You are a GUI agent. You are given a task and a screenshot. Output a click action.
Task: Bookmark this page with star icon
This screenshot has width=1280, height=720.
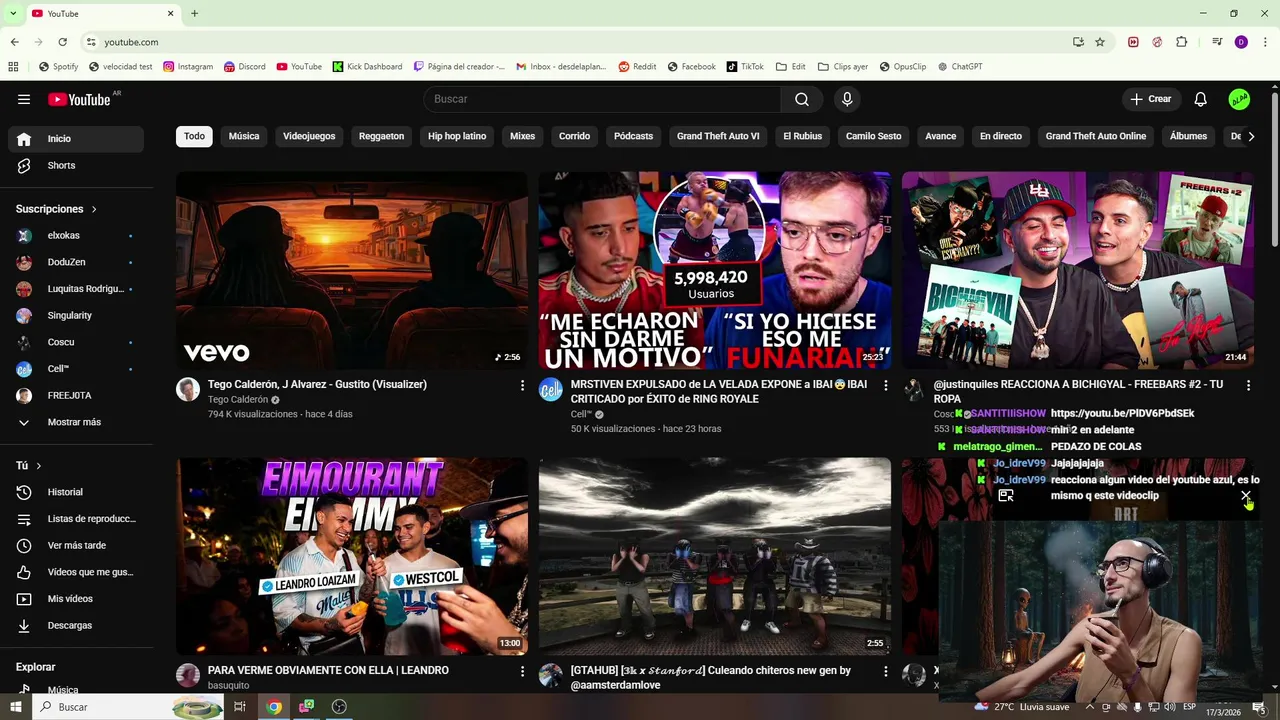click(1100, 42)
